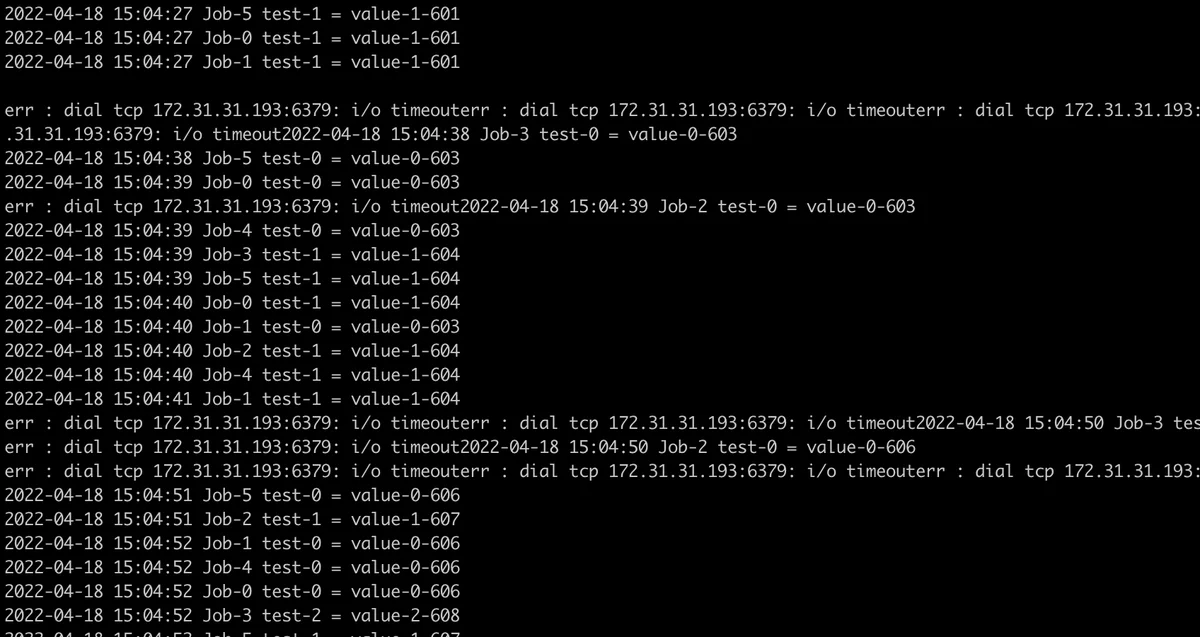The height and width of the screenshot is (637, 1200).
Task: Select the 15:04:40 Job-0 test-1 line
Action: [232, 302]
